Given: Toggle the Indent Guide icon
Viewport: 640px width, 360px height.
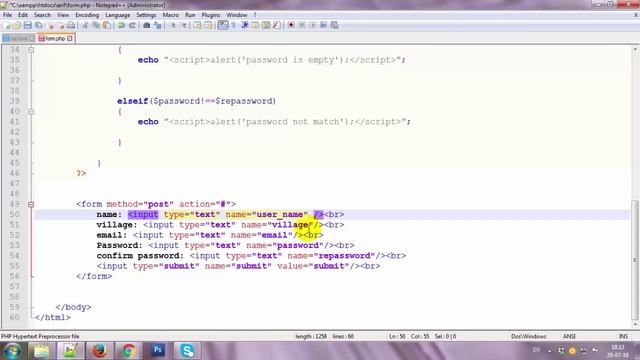Looking at the screenshot, I should click(244, 25).
